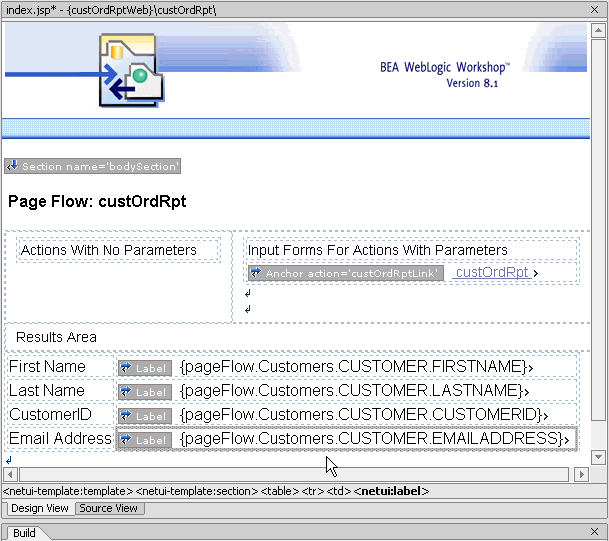Click the vertical scrollbar up arrow
The image size is (609, 541).
pos(598,31)
